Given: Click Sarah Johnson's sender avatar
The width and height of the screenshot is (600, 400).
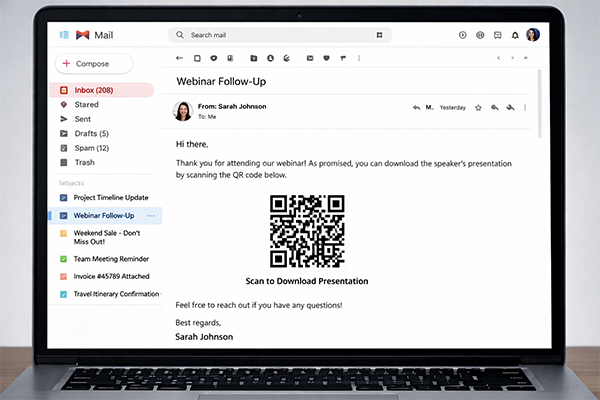Looking at the screenshot, I should click(x=183, y=111).
